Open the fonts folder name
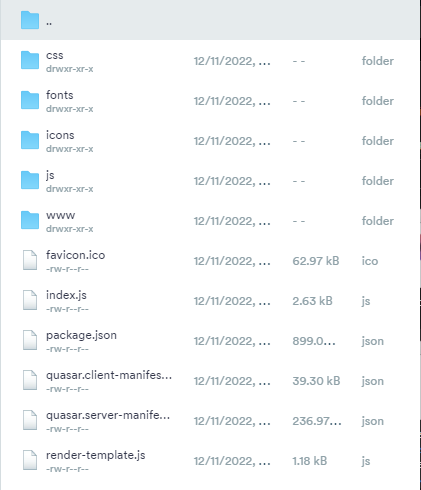The height and width of the screenshot is (490, 421). pos(60,95)
